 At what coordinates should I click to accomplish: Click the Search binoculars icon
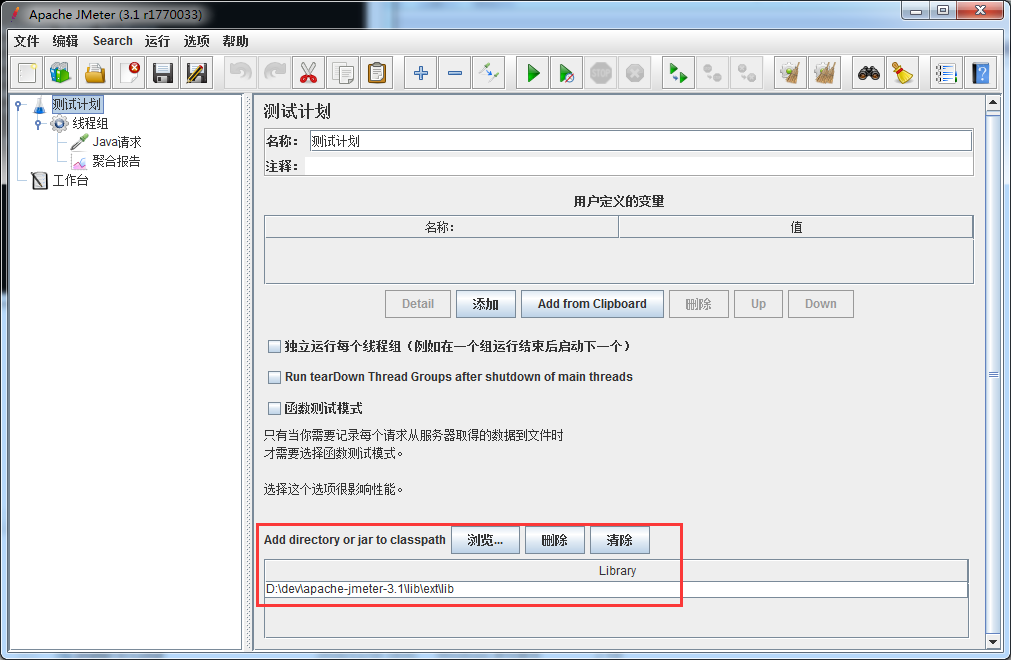tap(869, 73)
